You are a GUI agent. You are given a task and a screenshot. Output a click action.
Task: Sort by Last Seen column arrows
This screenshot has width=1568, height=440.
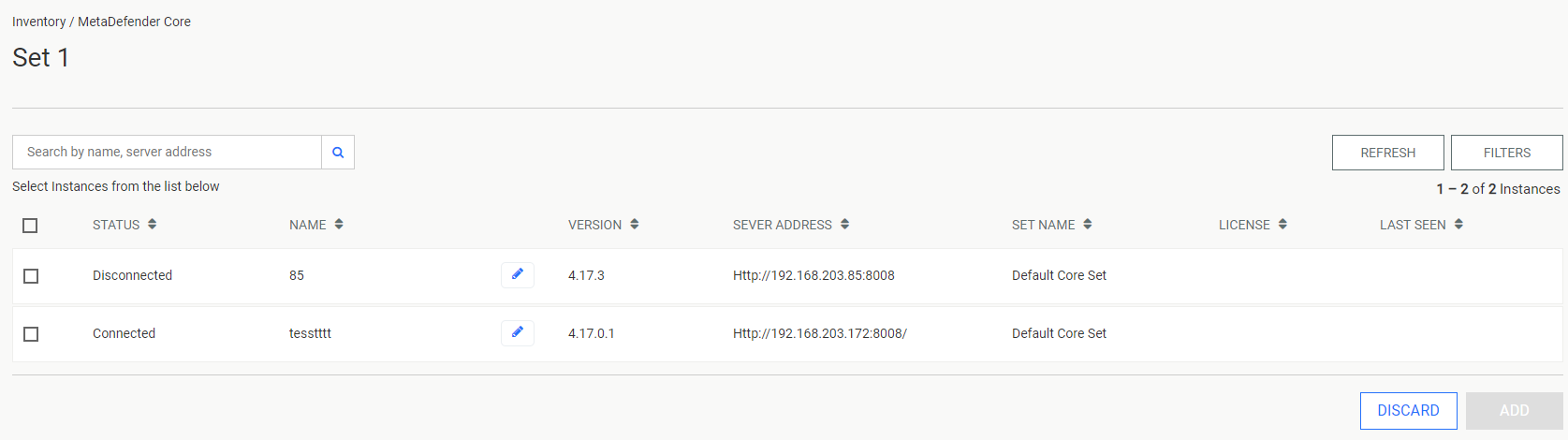point(1458,225)
